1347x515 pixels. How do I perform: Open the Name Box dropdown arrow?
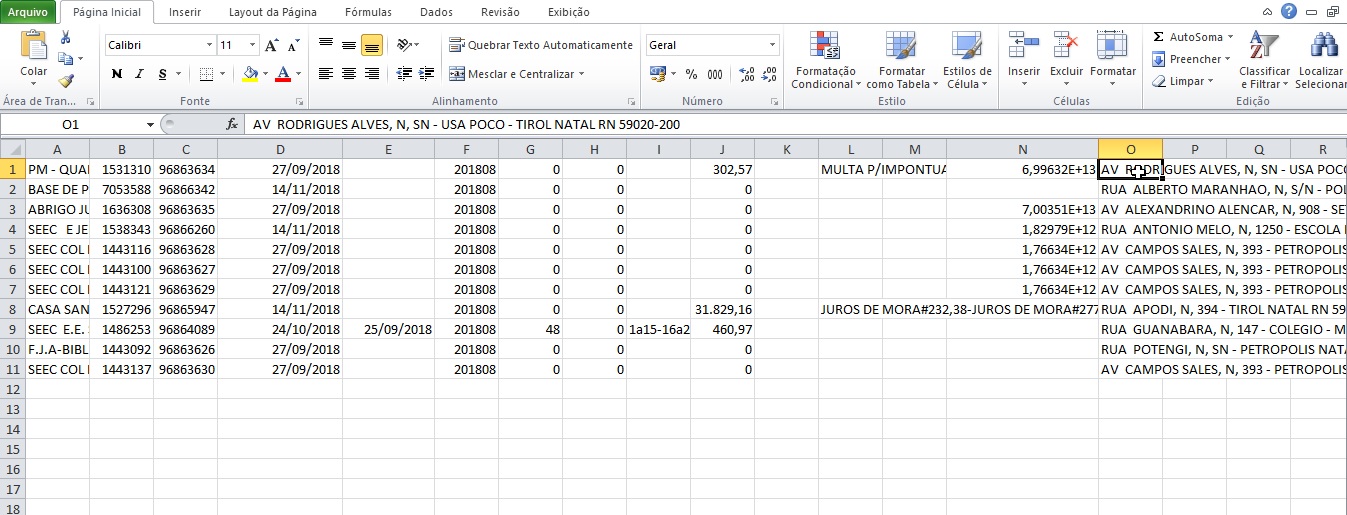tap(150, 125)
